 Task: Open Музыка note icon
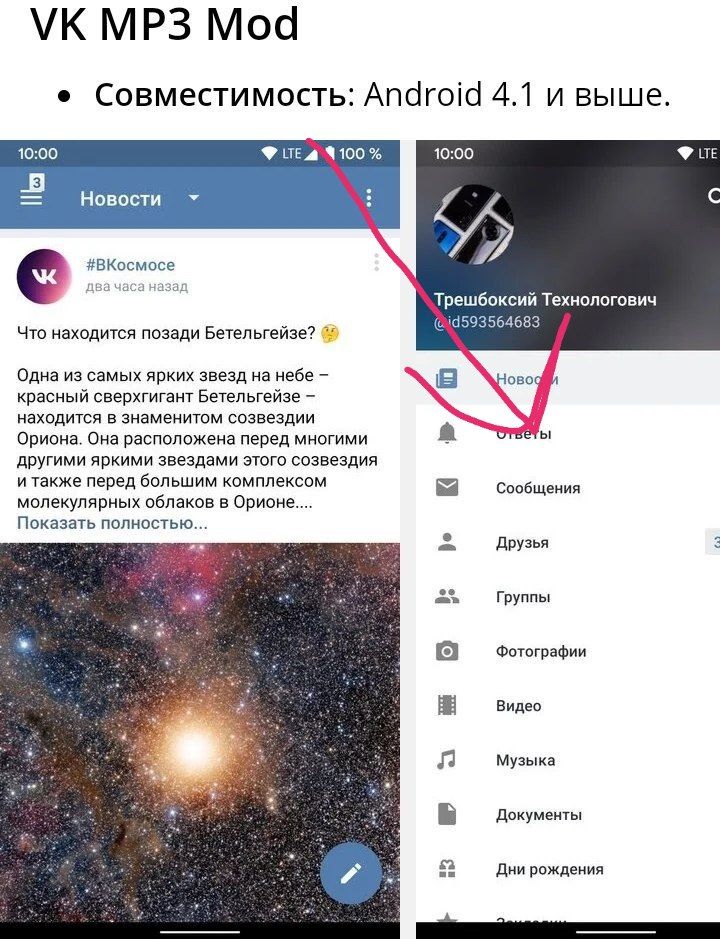[446, 759]
